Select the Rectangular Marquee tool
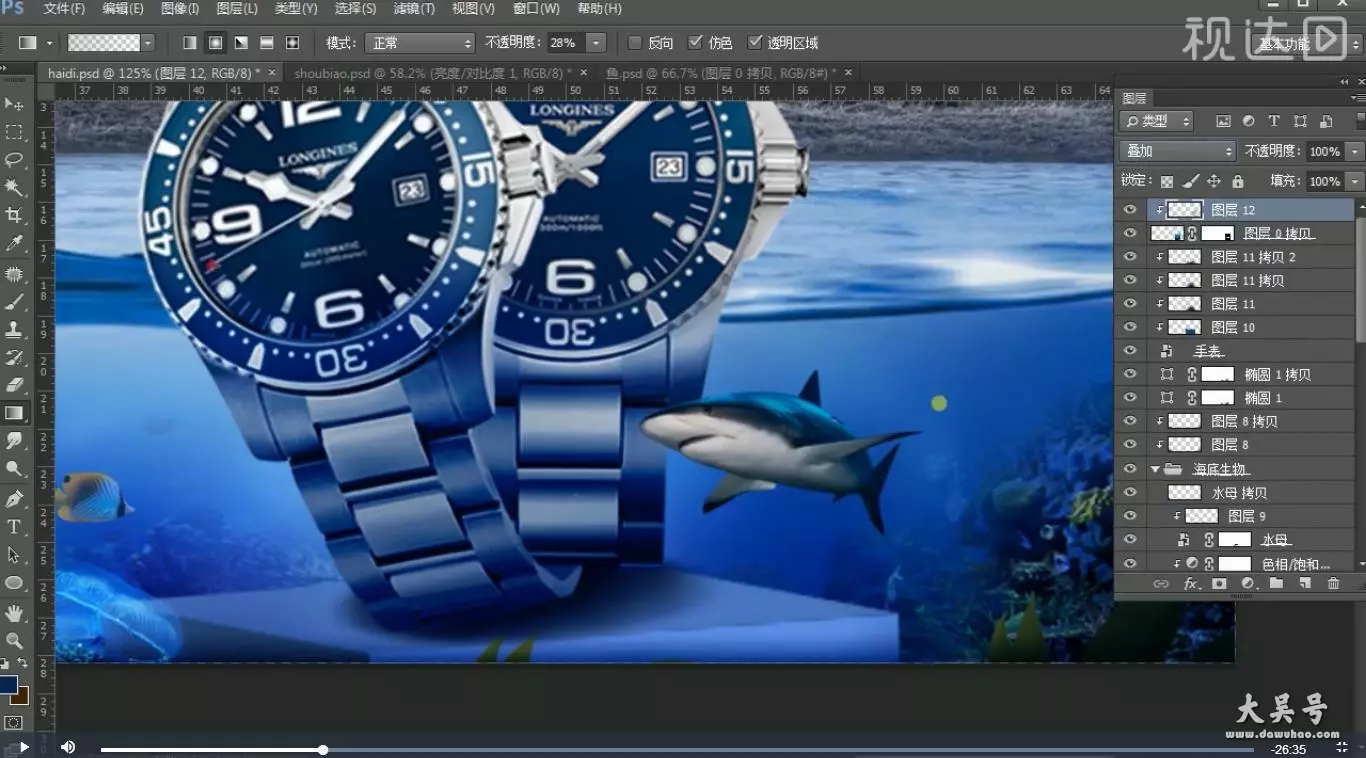This screenshot has width=1366, height=758. pyautogui.click(x=14, y=132)
